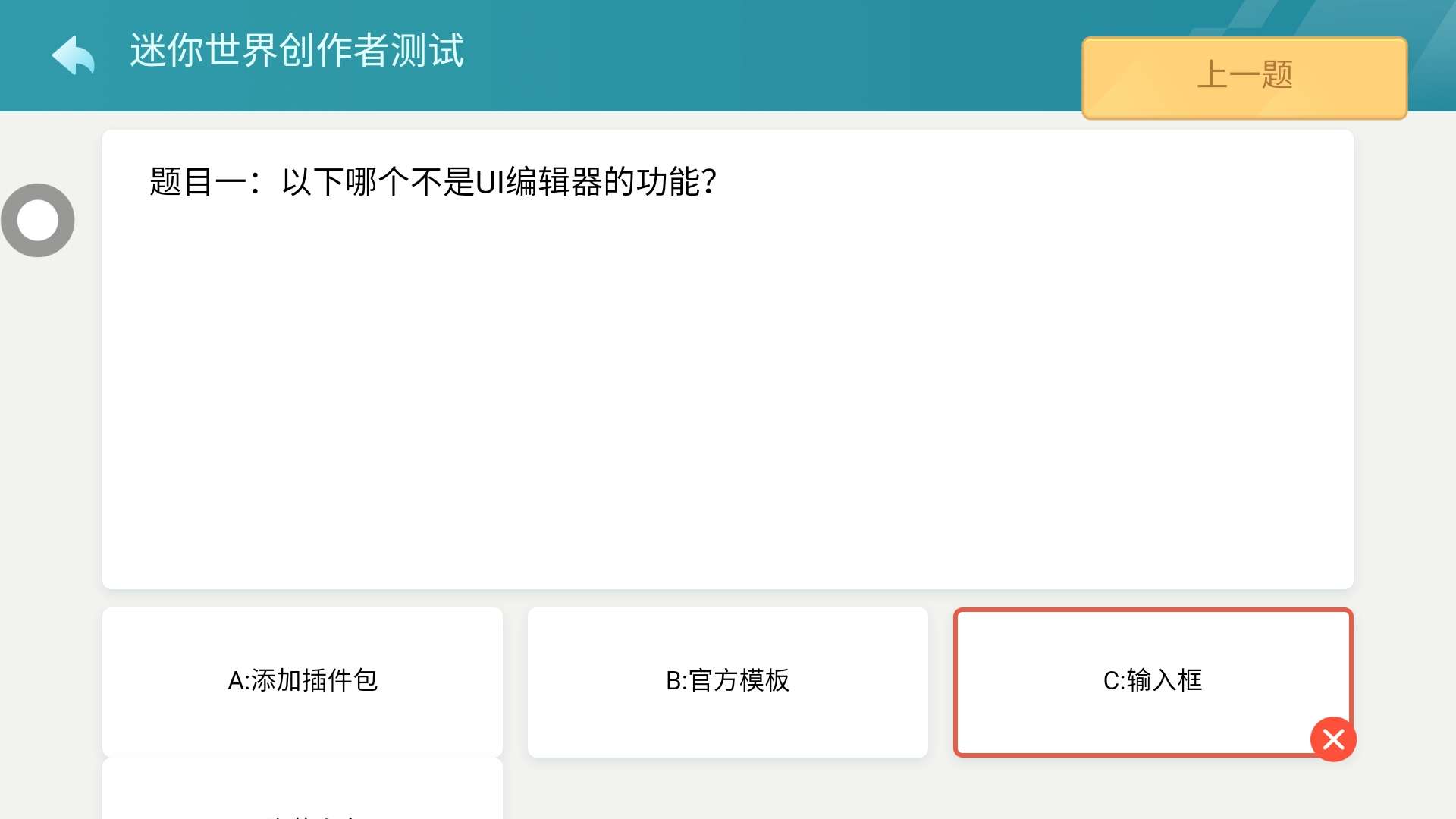
Task: Tap the 添加插件包 answer card
Action: coord(303,681)
